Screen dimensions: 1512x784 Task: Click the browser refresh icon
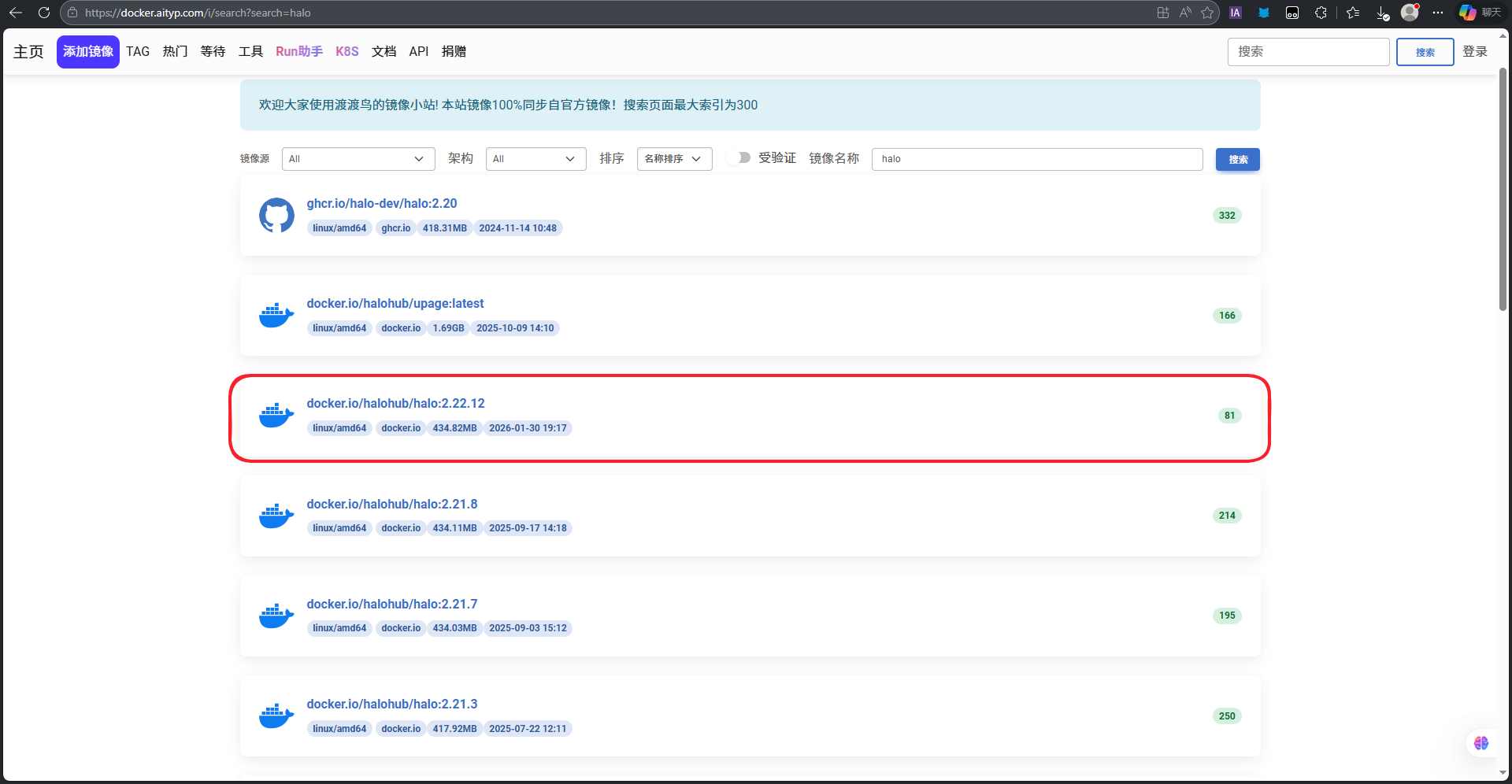pyautogui.click(x=44, y=13)
